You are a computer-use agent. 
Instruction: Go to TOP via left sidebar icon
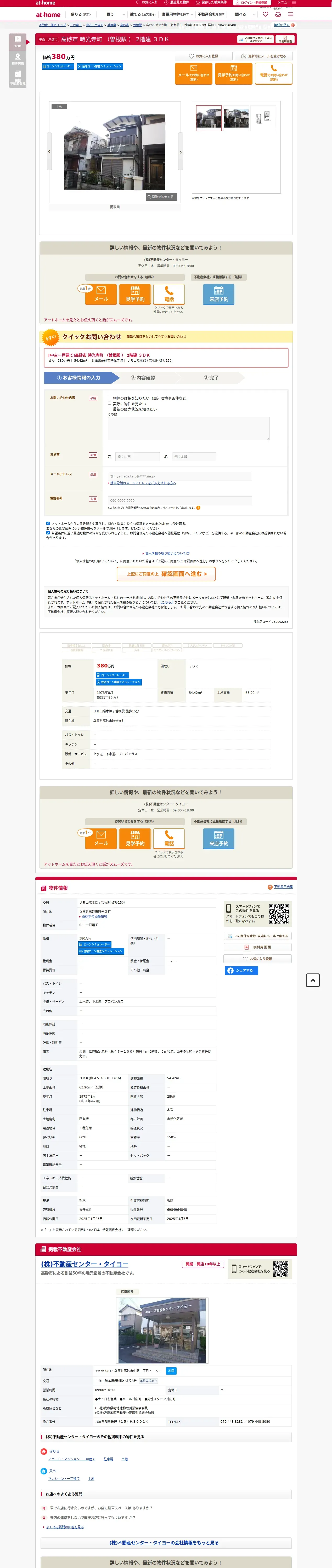18,43
